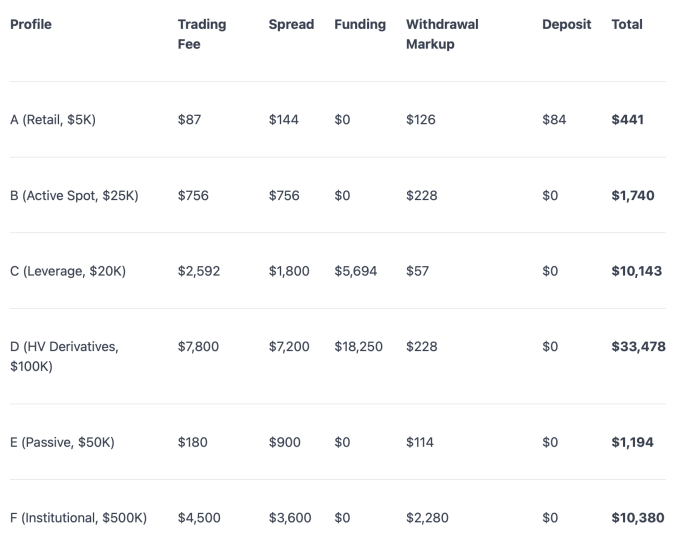The width and height of the screenshot is (682, 538).
Task: Click the D (HV Derivatives, $100K) profile
Action: pyautogui.click(x=64, y=356)
